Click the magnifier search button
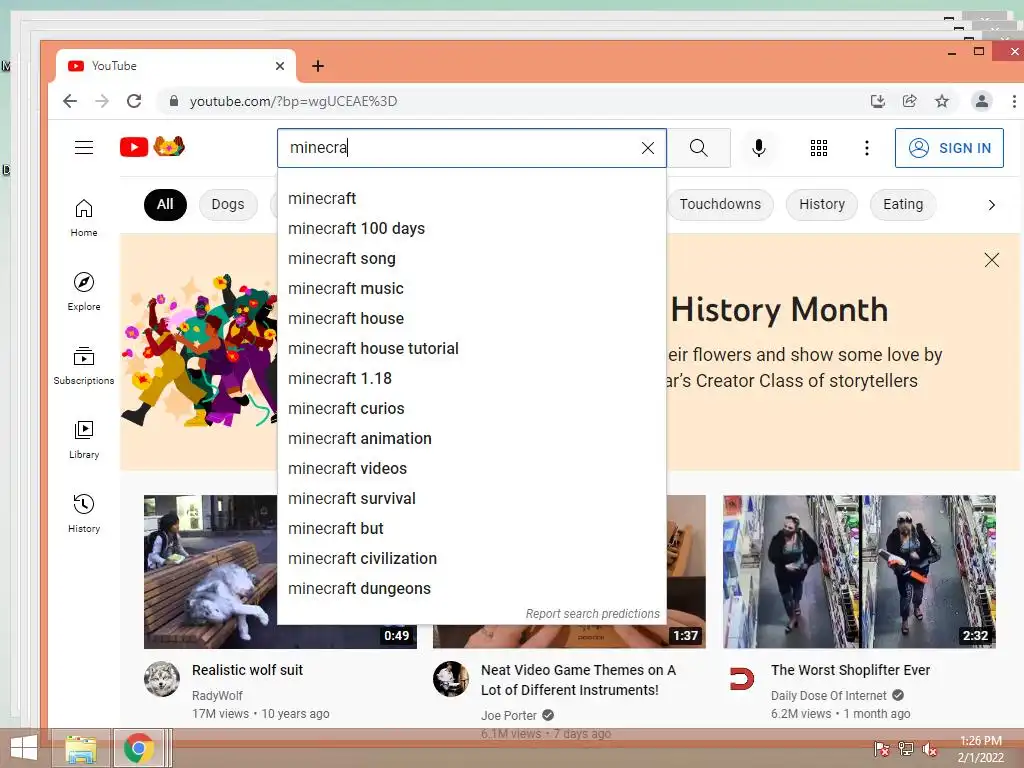Screen dimensions: 1024x768 click(699, 148)
